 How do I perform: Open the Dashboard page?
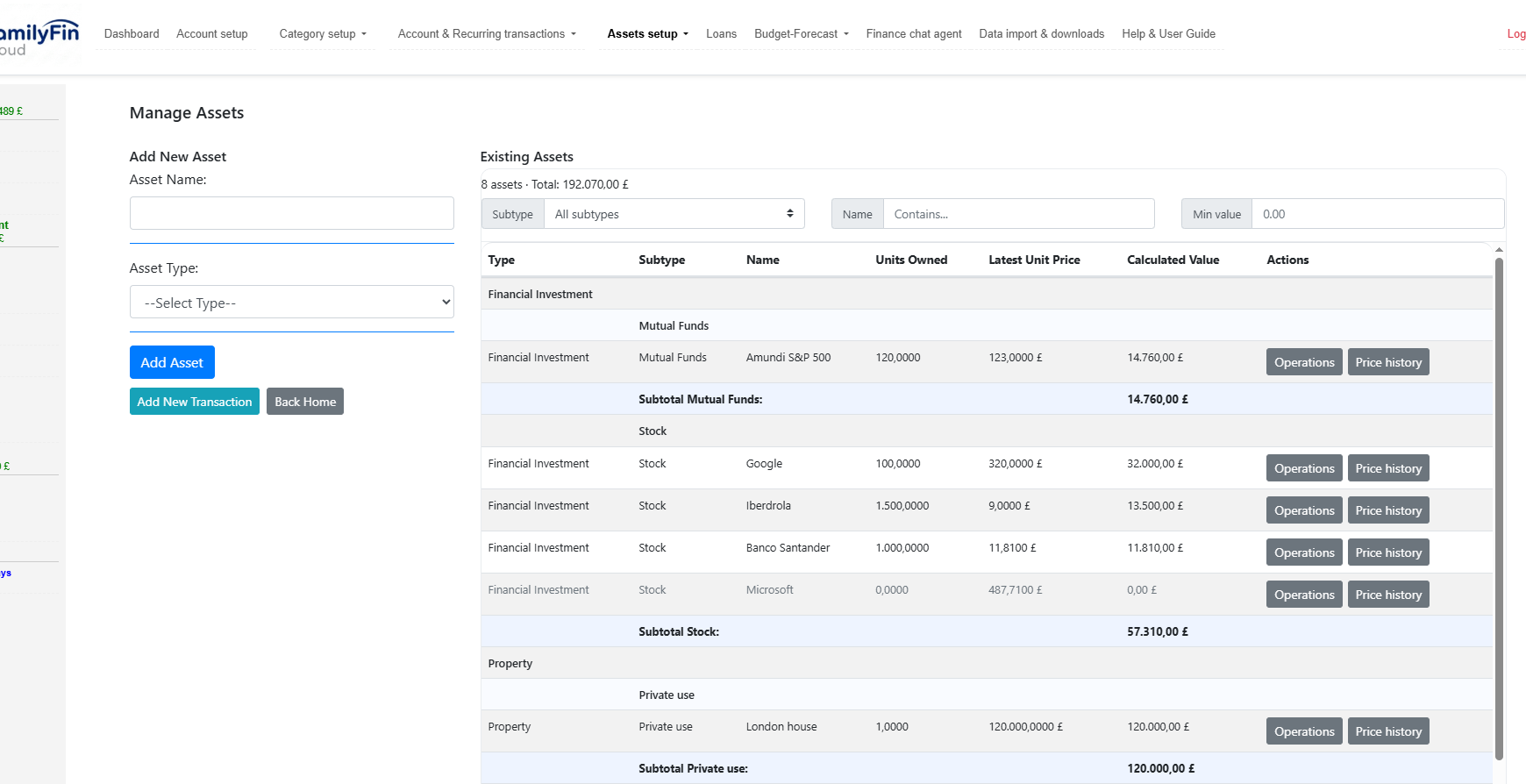132,34
